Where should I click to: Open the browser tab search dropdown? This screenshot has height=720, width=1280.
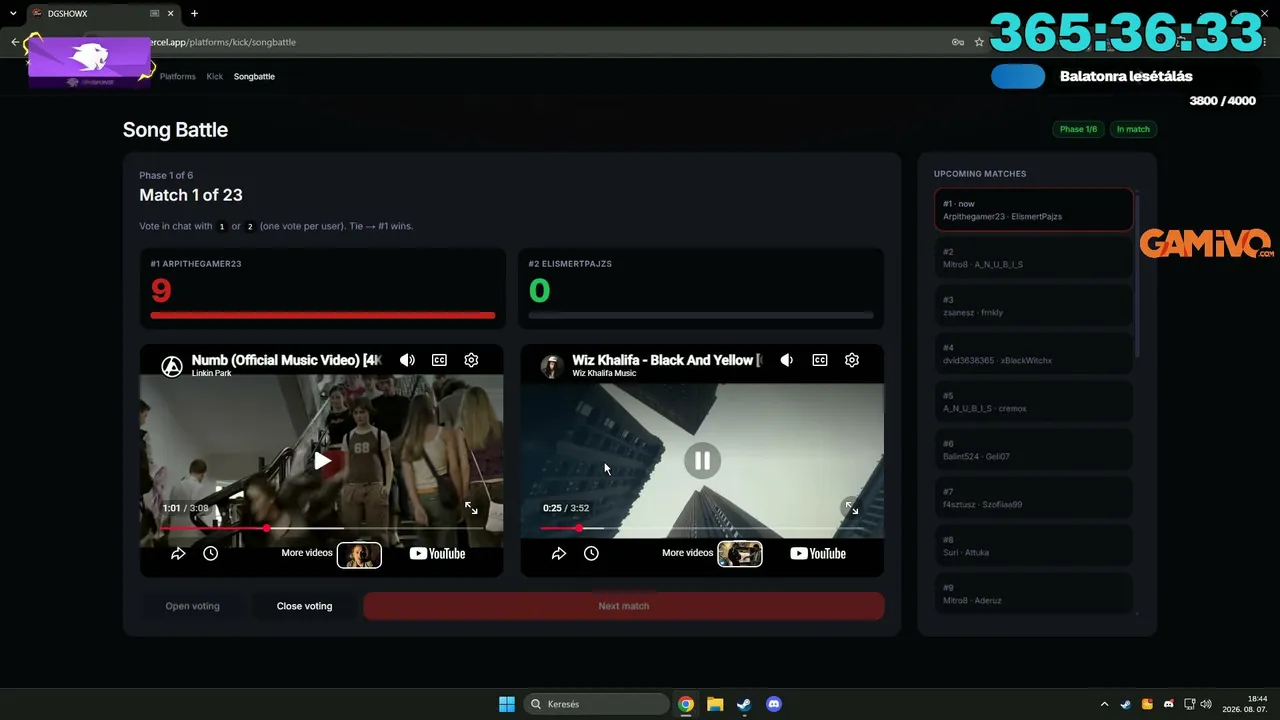[x=12, y=13]
